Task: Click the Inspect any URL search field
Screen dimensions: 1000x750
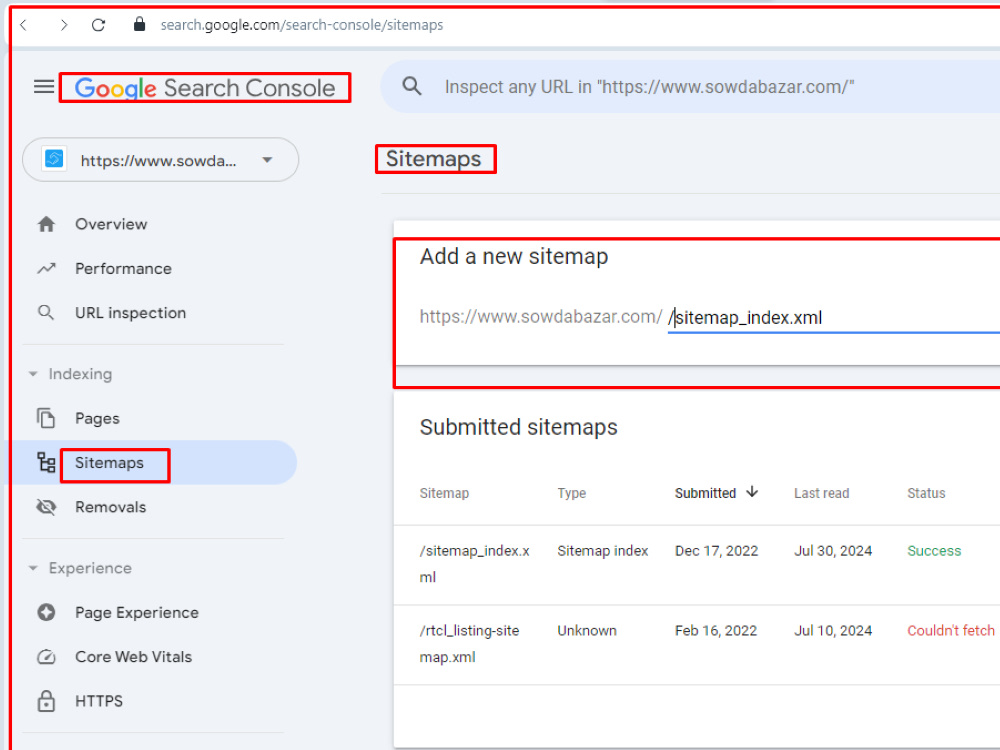Action: click(x=721, y=87)
